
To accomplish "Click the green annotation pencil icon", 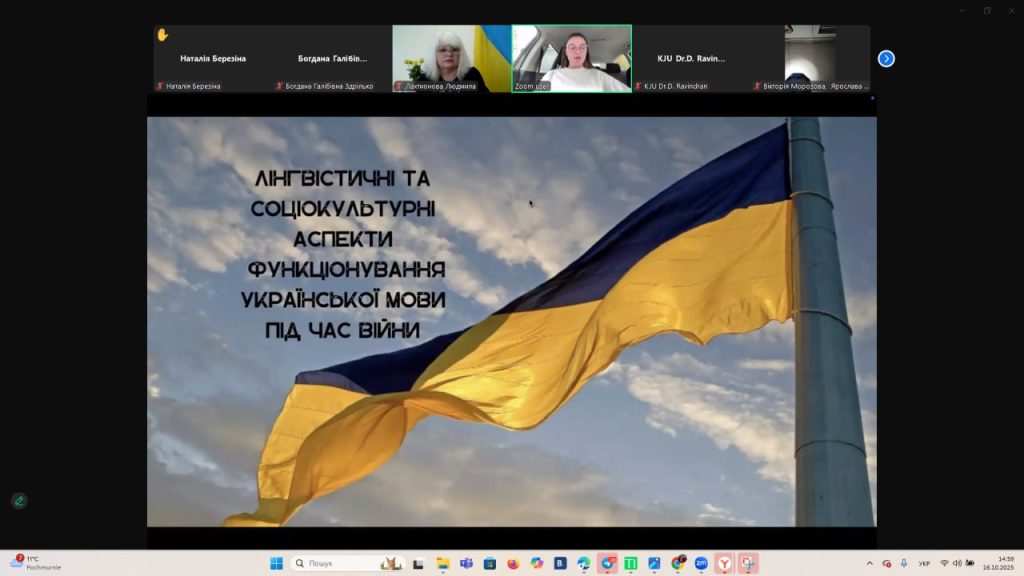I will click(x=19, y=500).
